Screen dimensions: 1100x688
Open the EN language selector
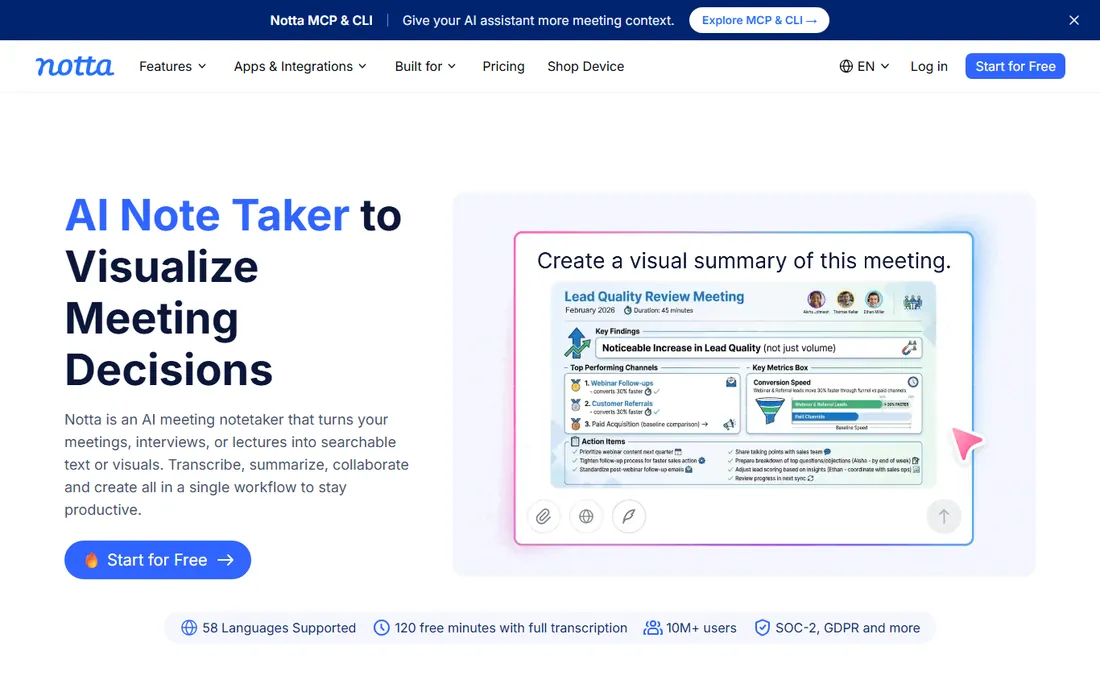pos(864,66)
